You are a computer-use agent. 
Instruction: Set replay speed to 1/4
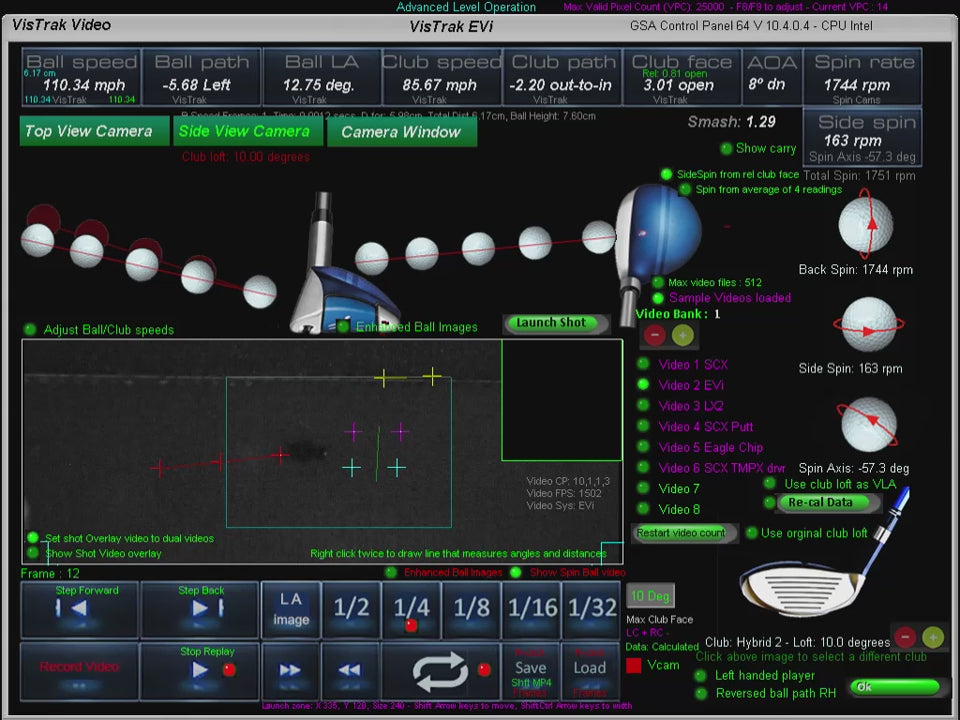tap(411, 609)
